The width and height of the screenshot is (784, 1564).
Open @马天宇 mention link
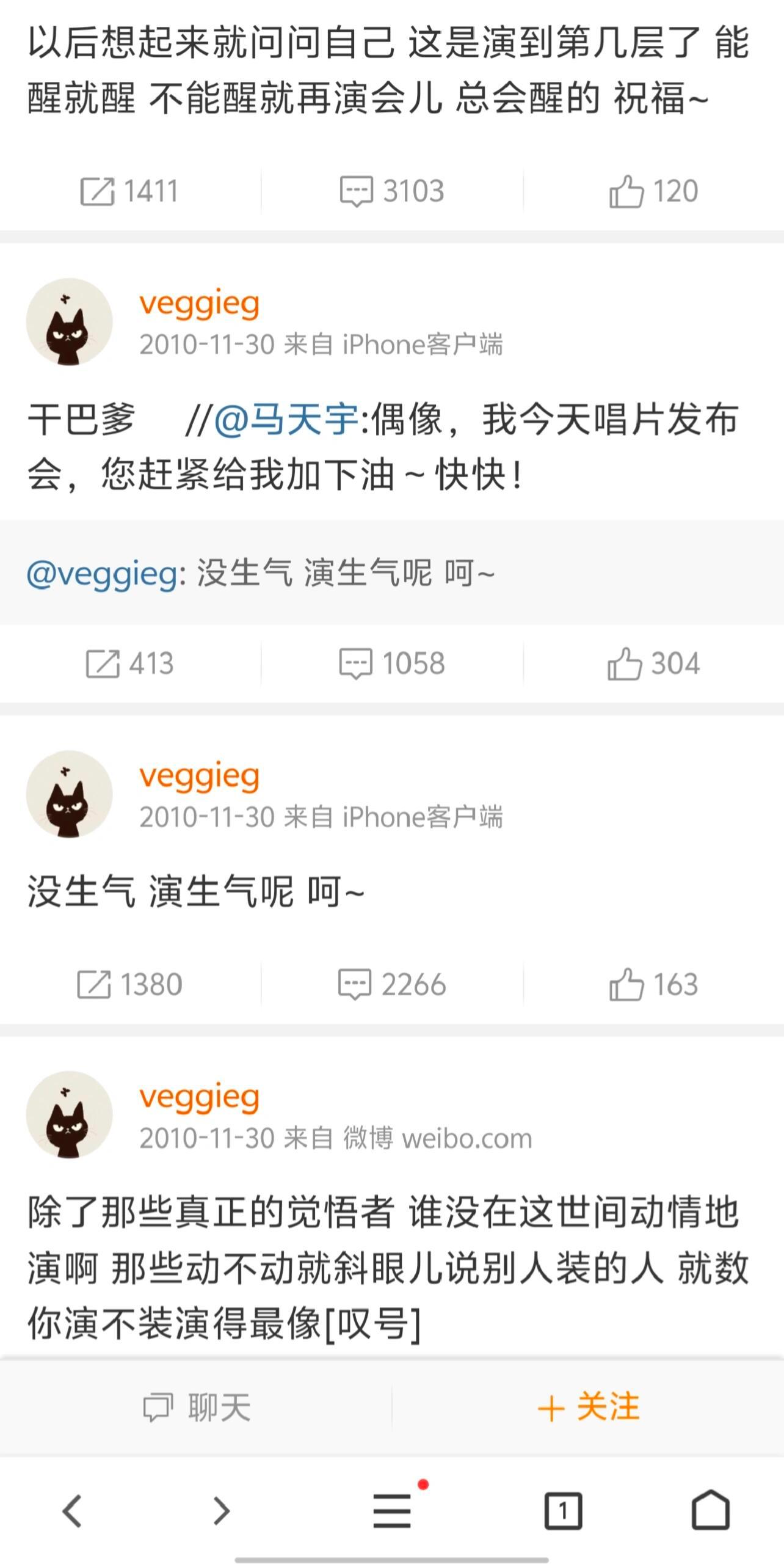click(x=286, y=420)
